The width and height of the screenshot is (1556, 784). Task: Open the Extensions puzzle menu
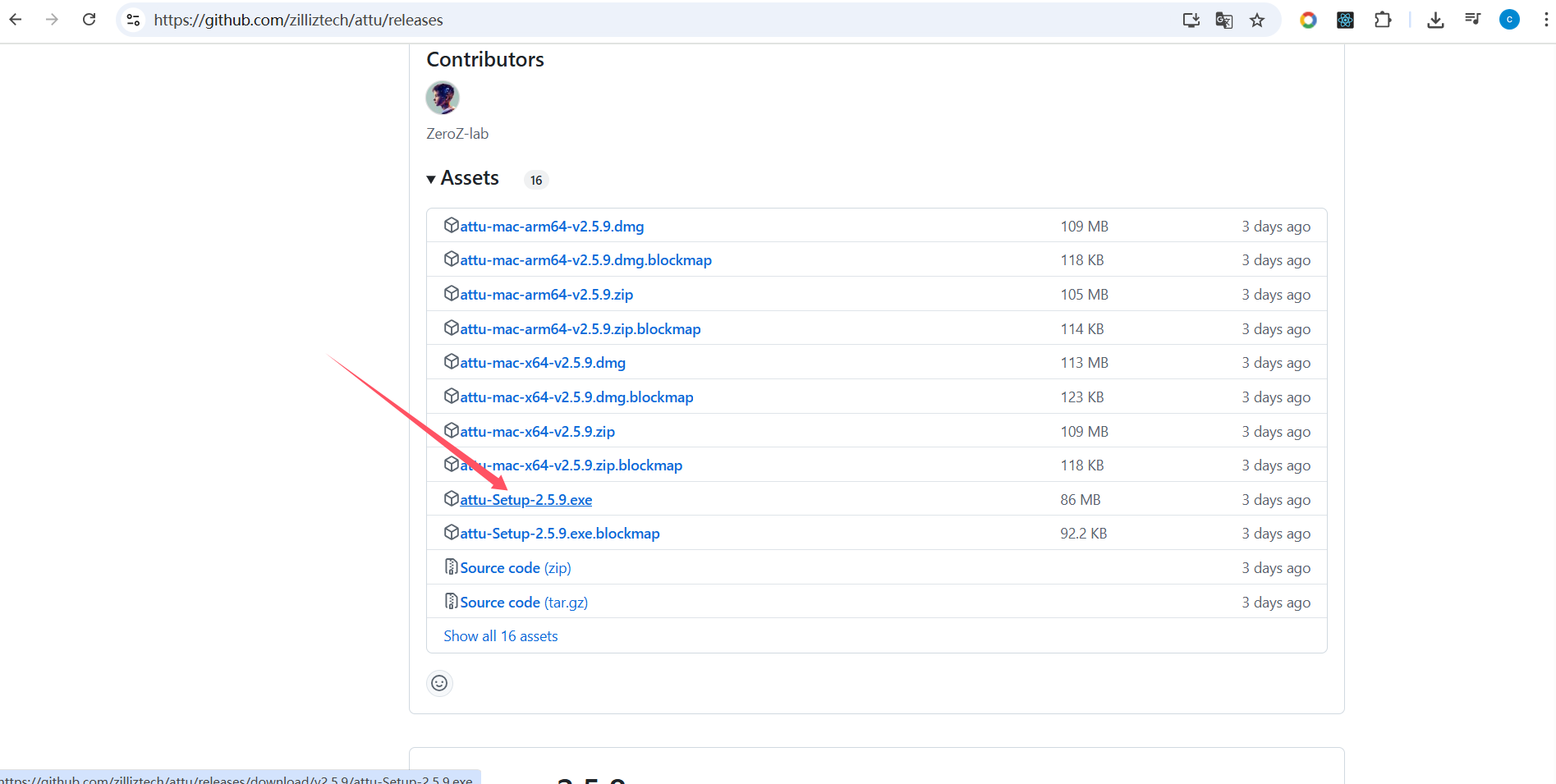pyautogui.click(x=1383, y=20)
